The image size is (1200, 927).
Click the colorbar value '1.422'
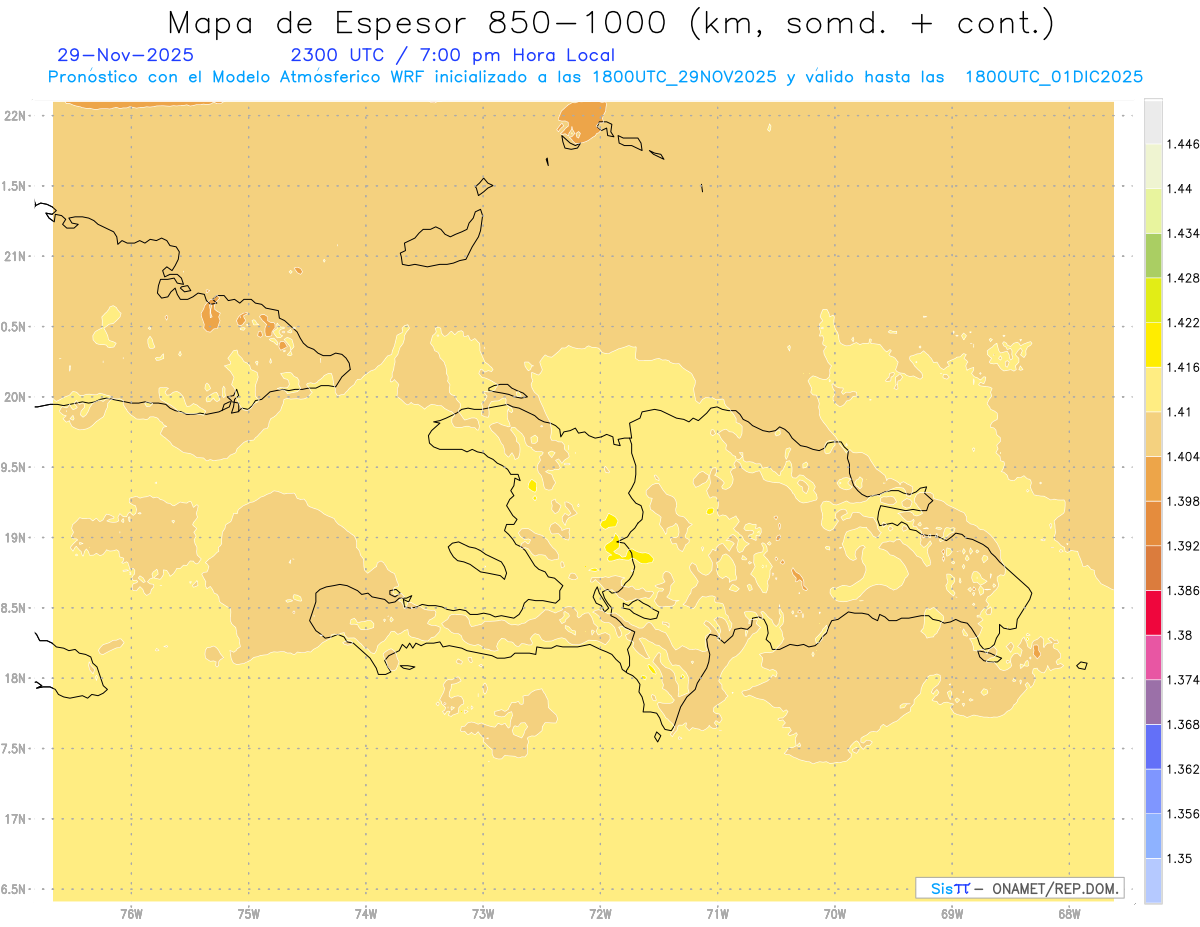[1183, 323]
